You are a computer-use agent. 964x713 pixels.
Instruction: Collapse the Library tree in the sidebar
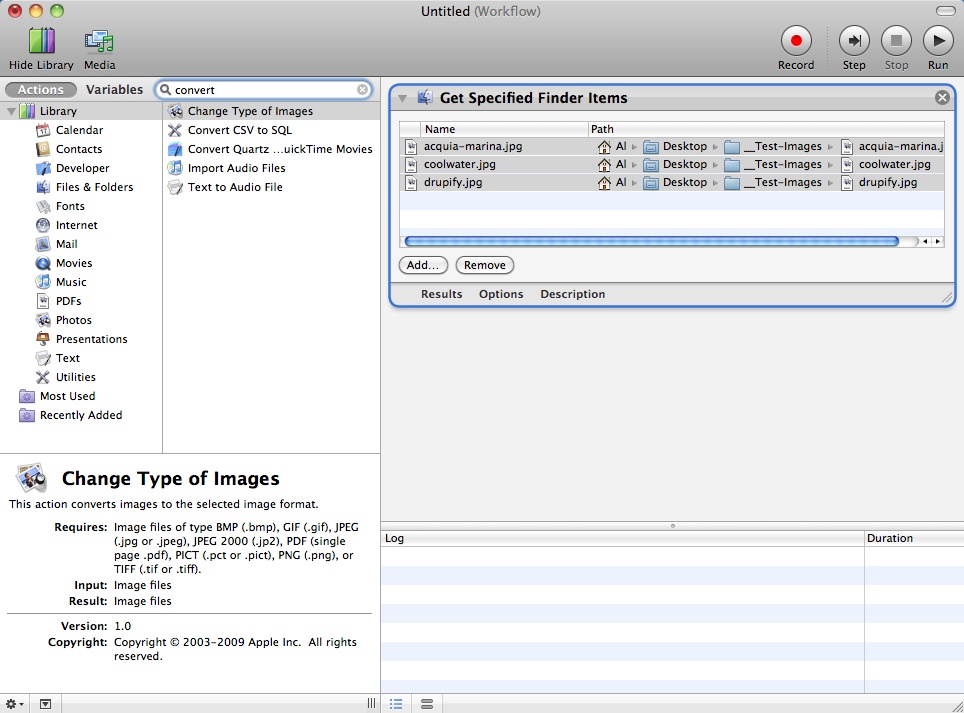click(12, 111)
